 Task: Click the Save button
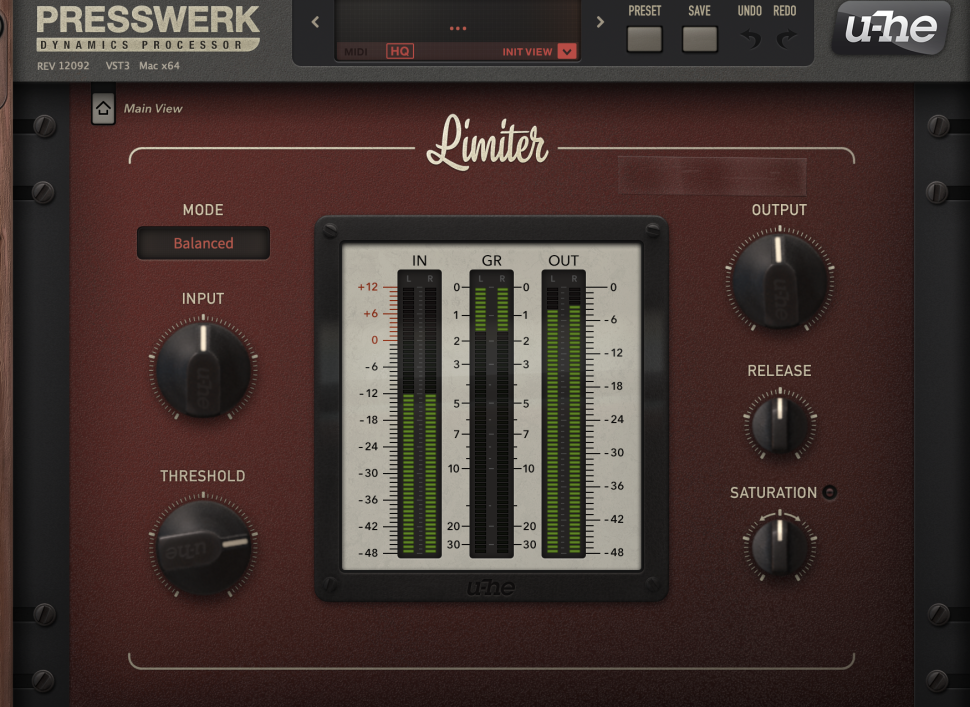pos(700,38)
